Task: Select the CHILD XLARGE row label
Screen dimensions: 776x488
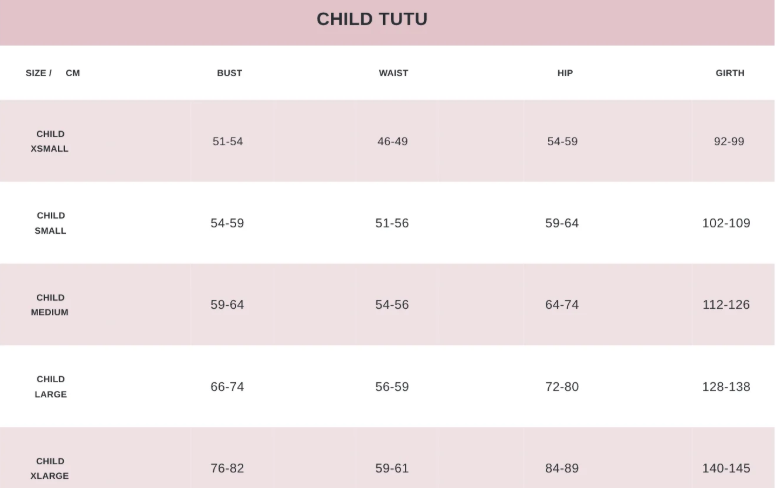Action: pos(50,468)
